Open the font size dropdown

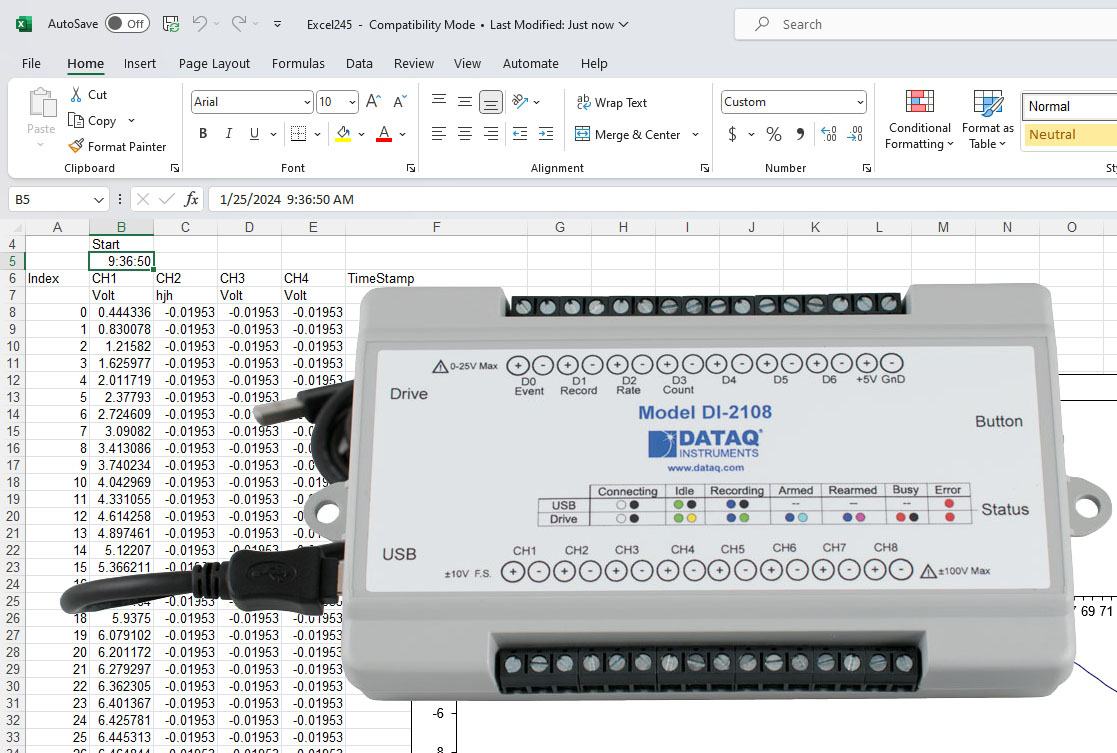[x=353, y=102]
